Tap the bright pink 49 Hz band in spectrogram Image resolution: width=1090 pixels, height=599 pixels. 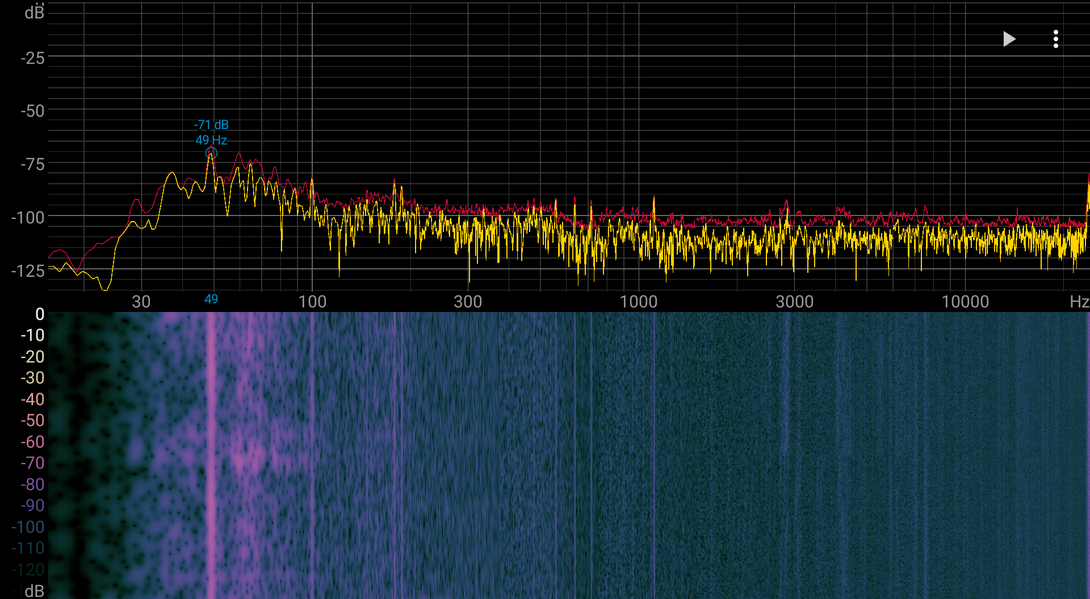pyautogui.click(x=211, y=455)
